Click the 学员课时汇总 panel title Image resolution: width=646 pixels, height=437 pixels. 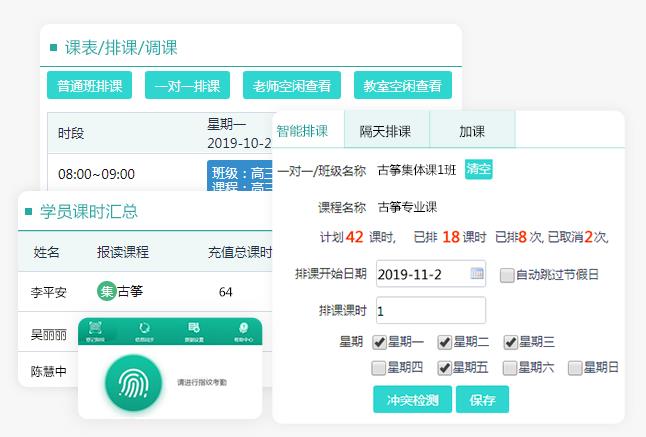pyautogui.click(x=89, y=211)
